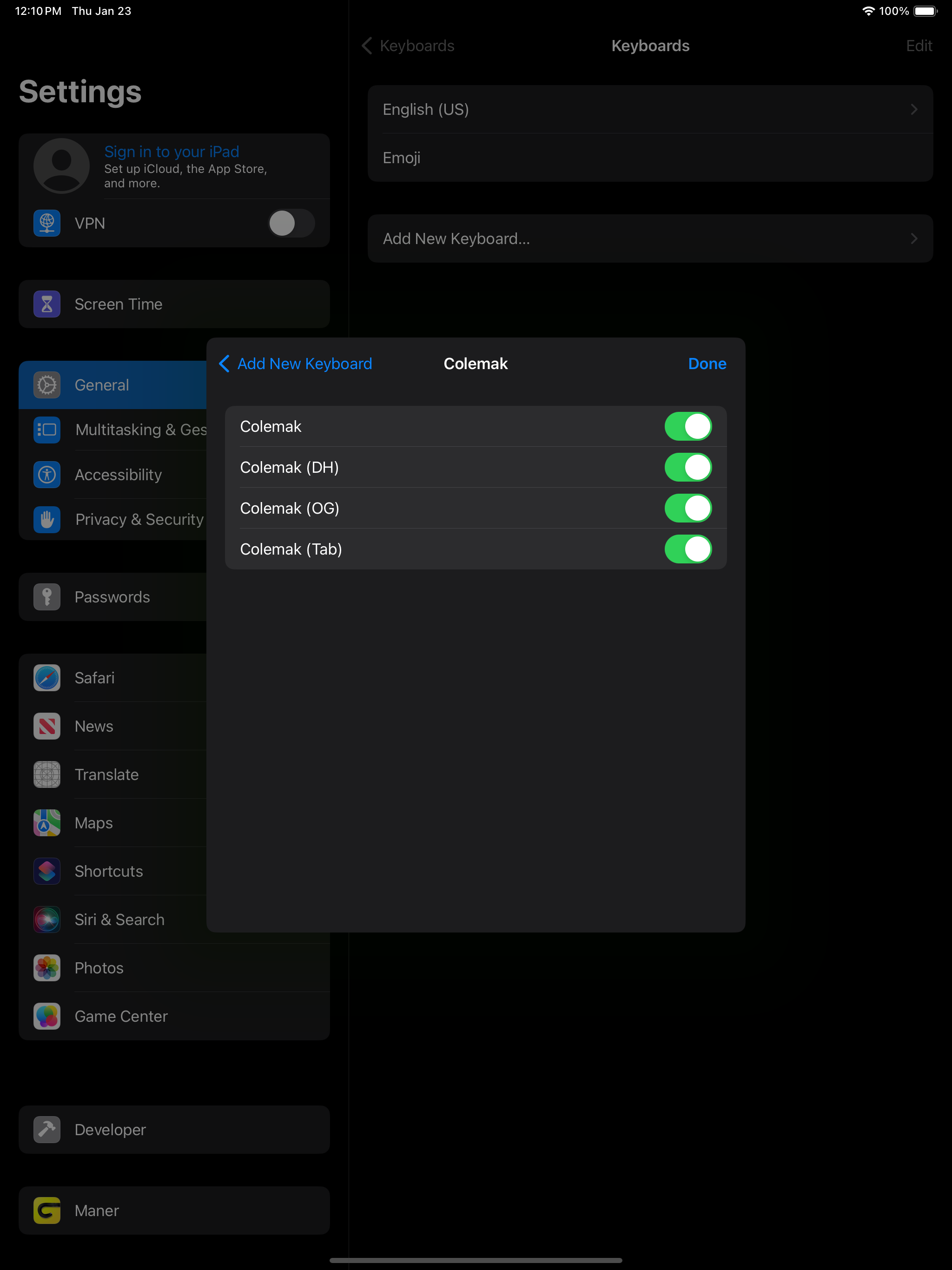Tap the Siri & Search icon

pos(47,920)
